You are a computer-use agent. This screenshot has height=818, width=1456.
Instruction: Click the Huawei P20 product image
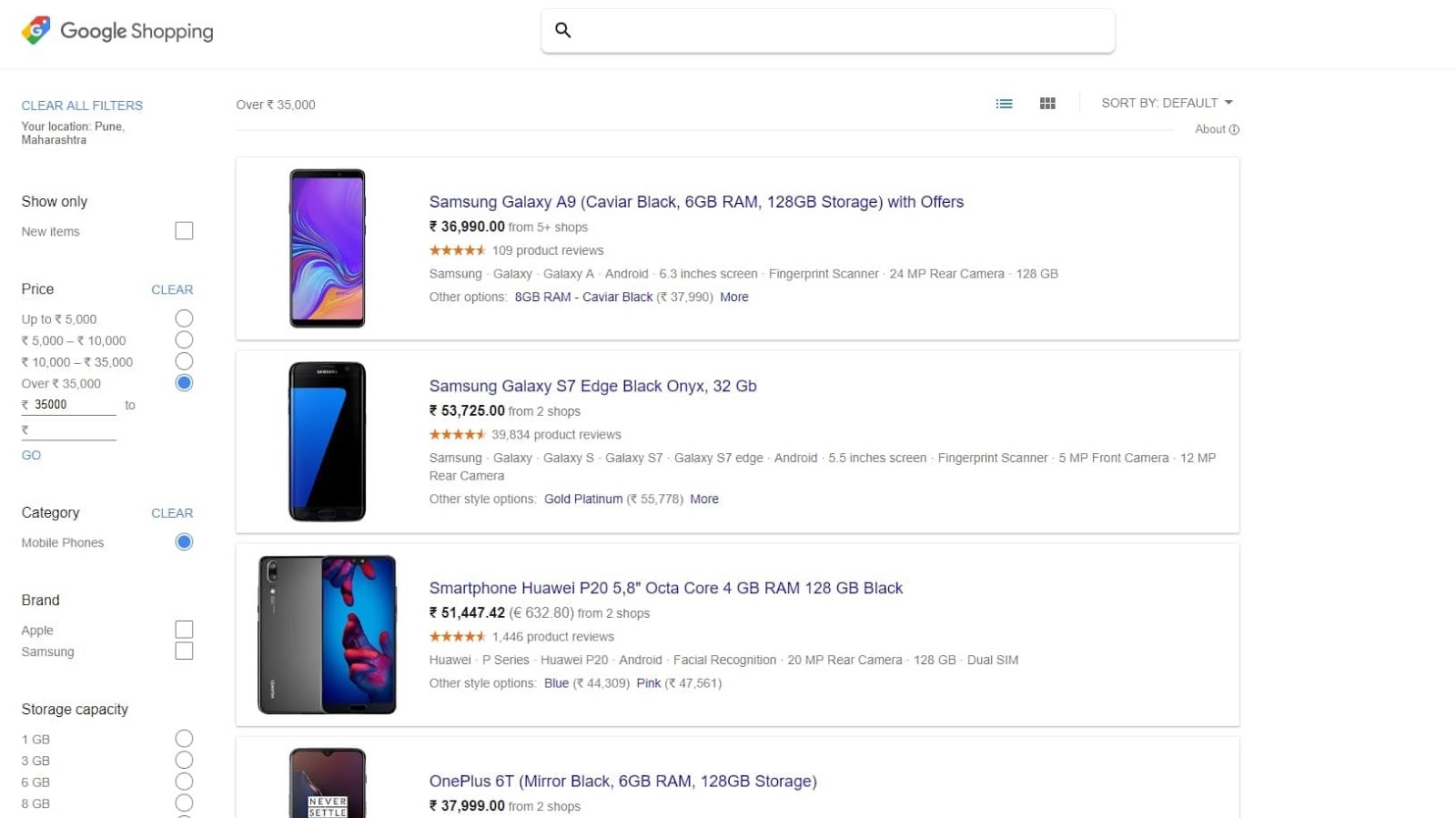(x=328, y=634)
